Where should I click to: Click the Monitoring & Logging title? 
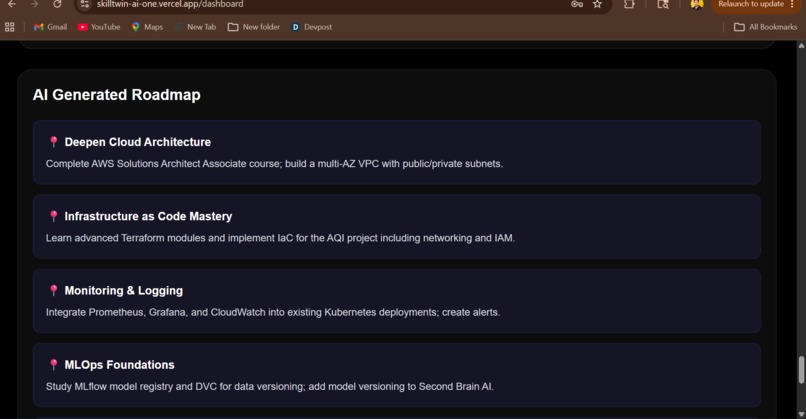[x=123, y=290]
